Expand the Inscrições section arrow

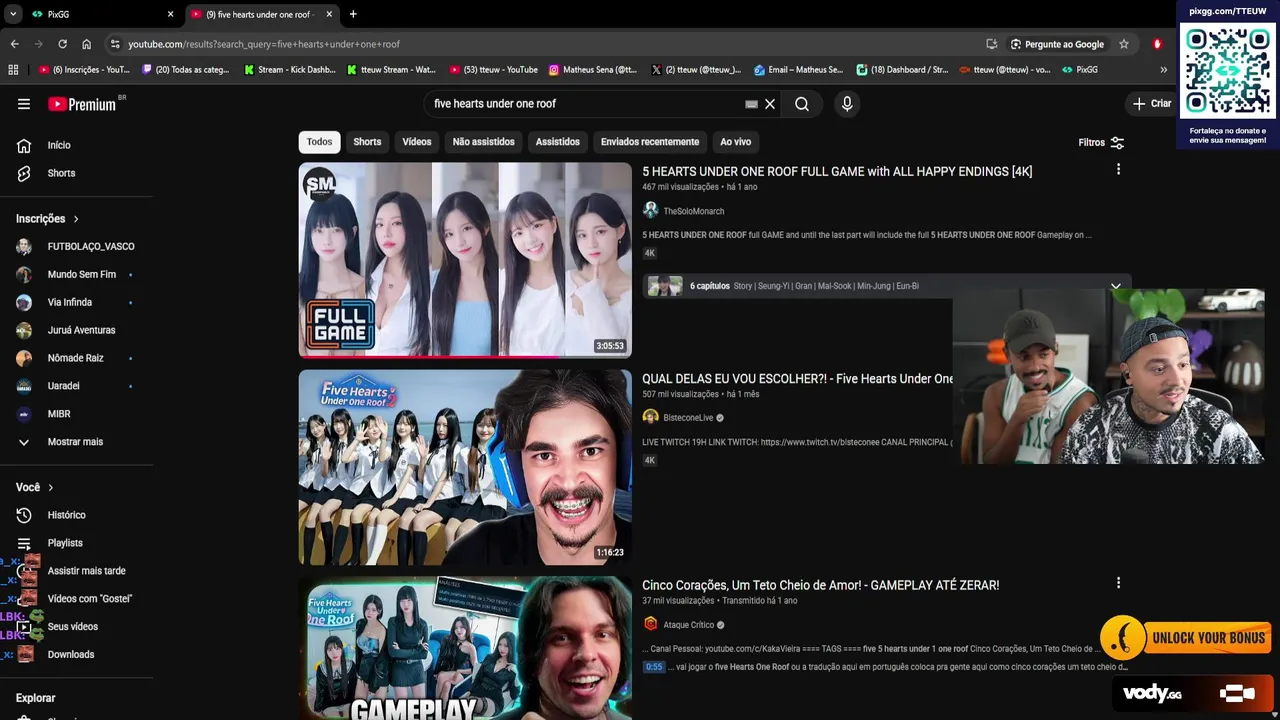(x=76, y=219)
